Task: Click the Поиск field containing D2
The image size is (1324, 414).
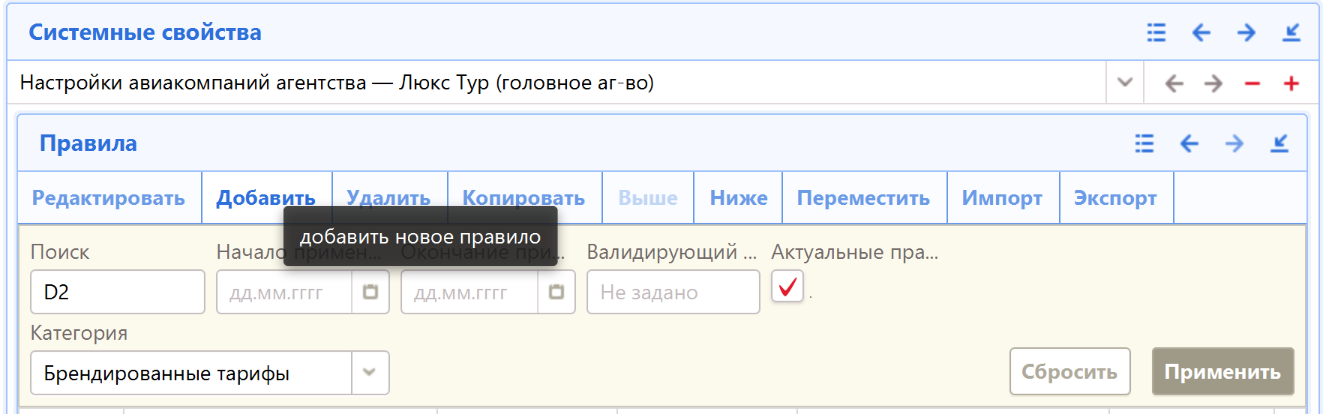Action: tap(117, 292)
